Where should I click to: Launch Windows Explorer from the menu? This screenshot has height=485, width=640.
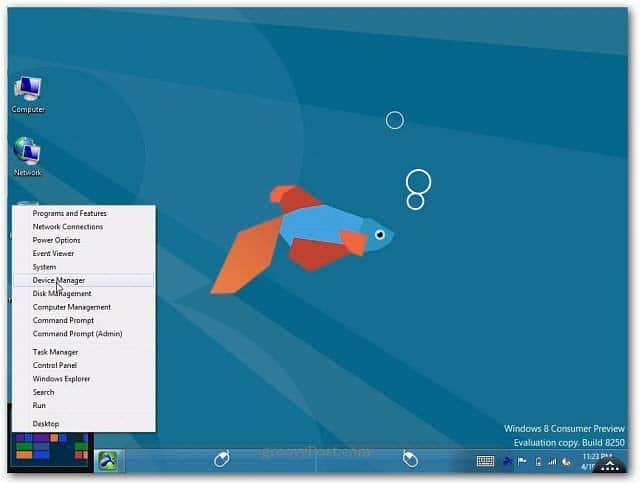pyautogui.click(x=61, y=379)
